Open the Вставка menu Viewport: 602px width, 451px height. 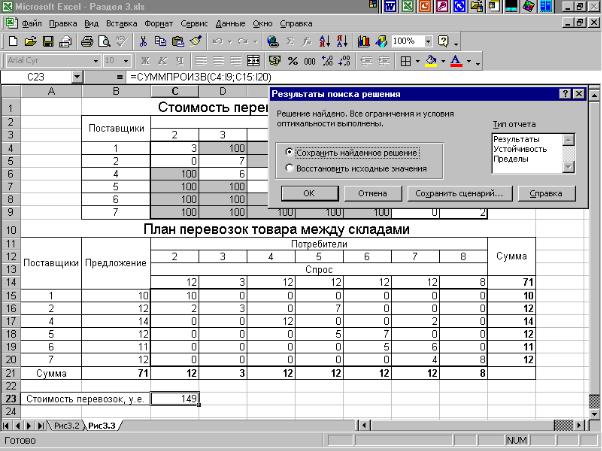(x=122, y=23)
